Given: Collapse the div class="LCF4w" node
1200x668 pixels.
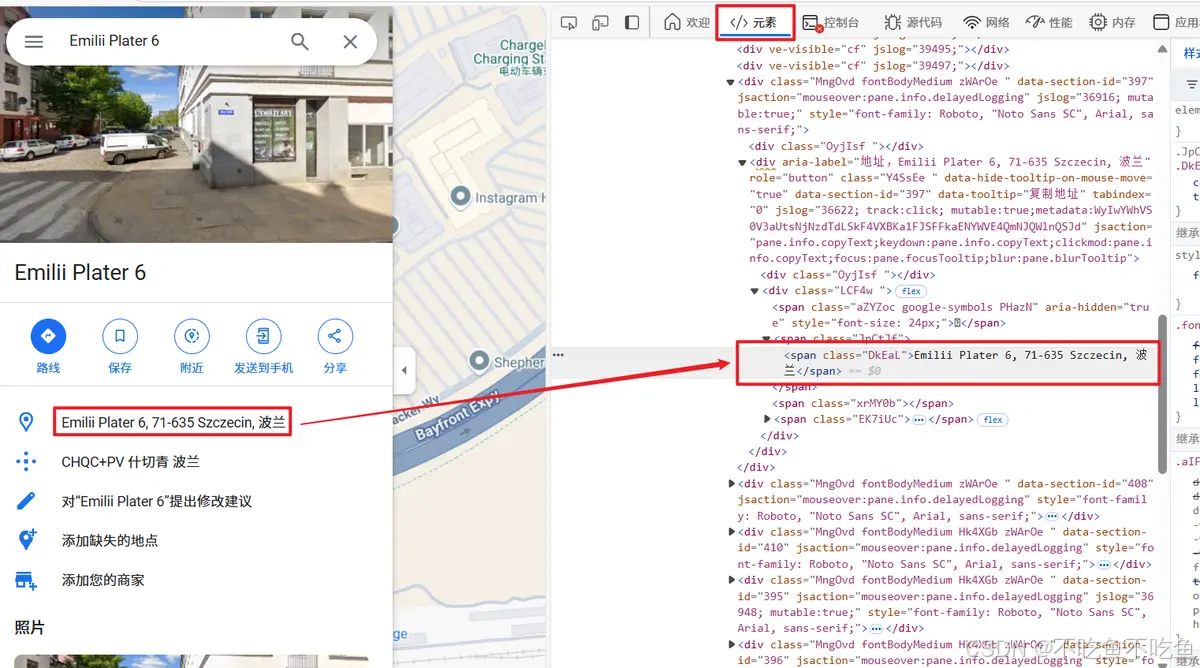Looking at the screenshot, I should (755, 291).
